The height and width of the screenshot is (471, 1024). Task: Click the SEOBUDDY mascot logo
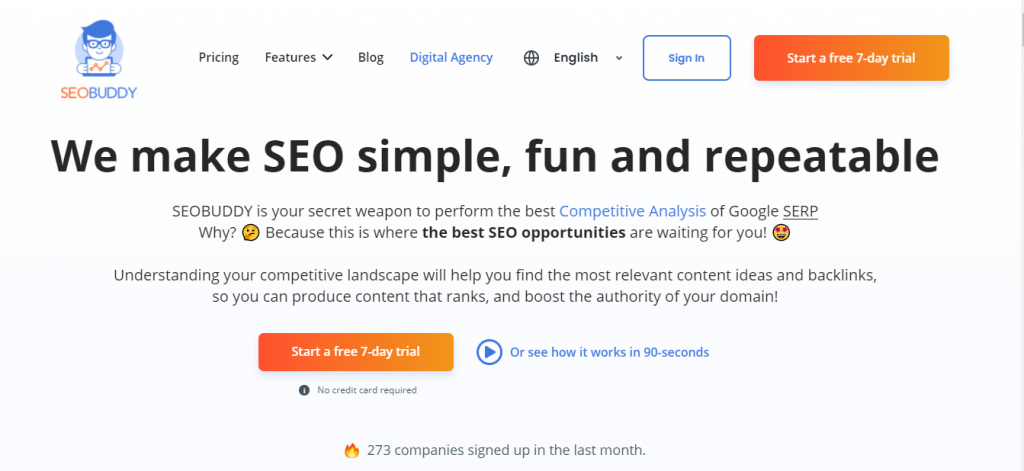coord(99,47)
